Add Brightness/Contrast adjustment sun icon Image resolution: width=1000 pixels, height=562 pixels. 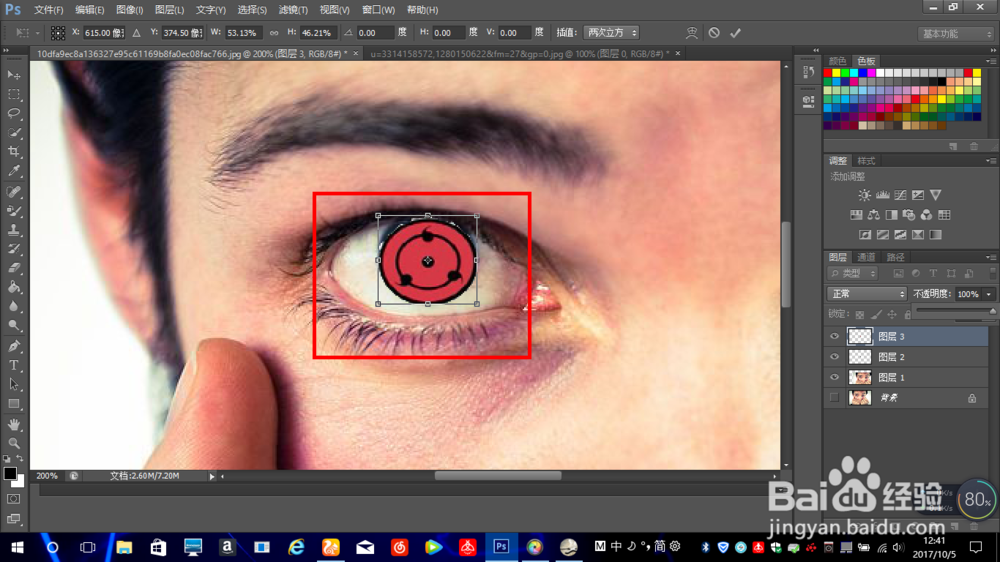[864, 195]
